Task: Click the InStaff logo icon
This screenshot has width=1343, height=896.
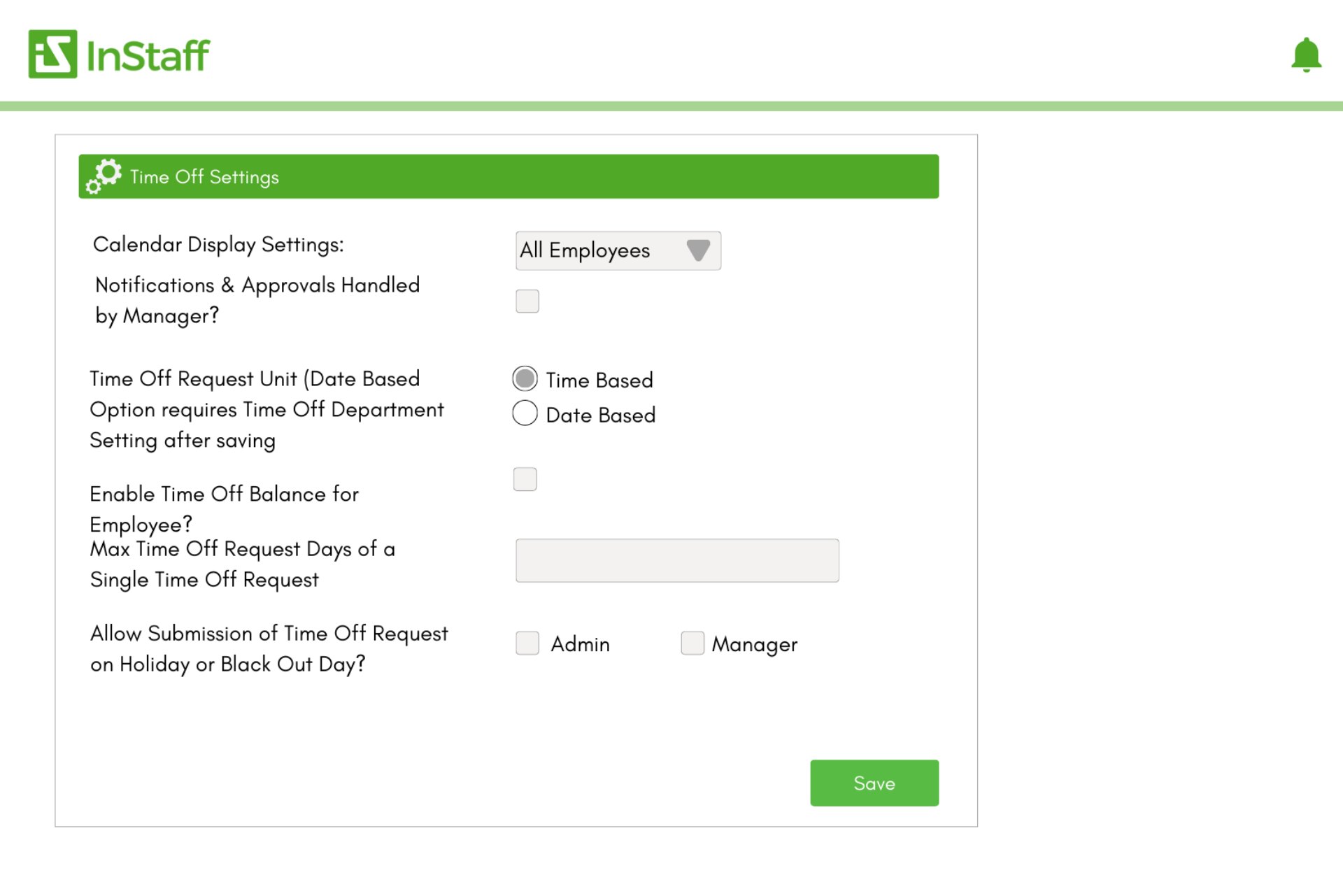Action: 52,54
